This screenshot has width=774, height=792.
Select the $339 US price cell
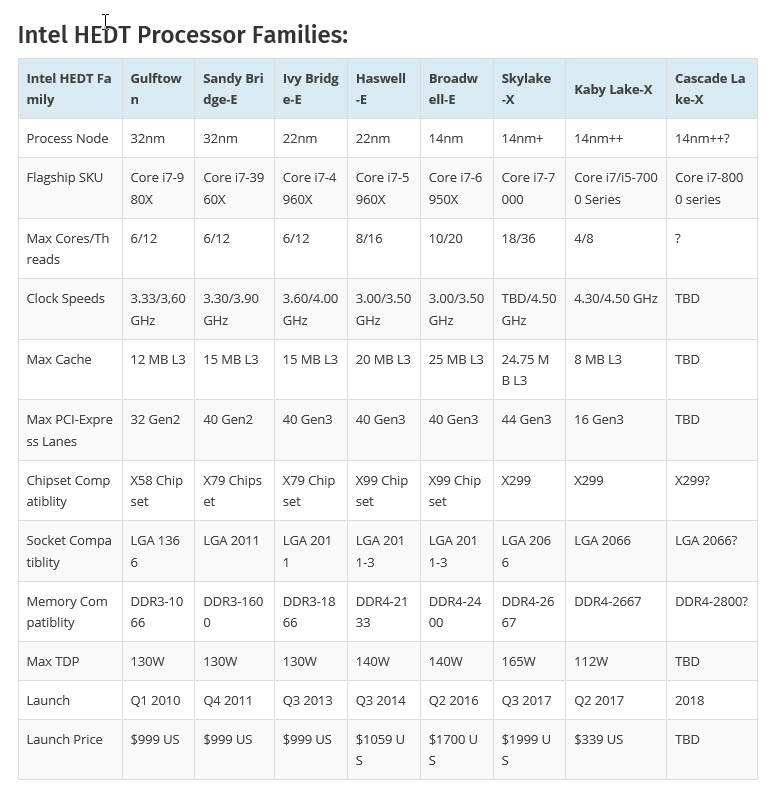coord(599,739)
